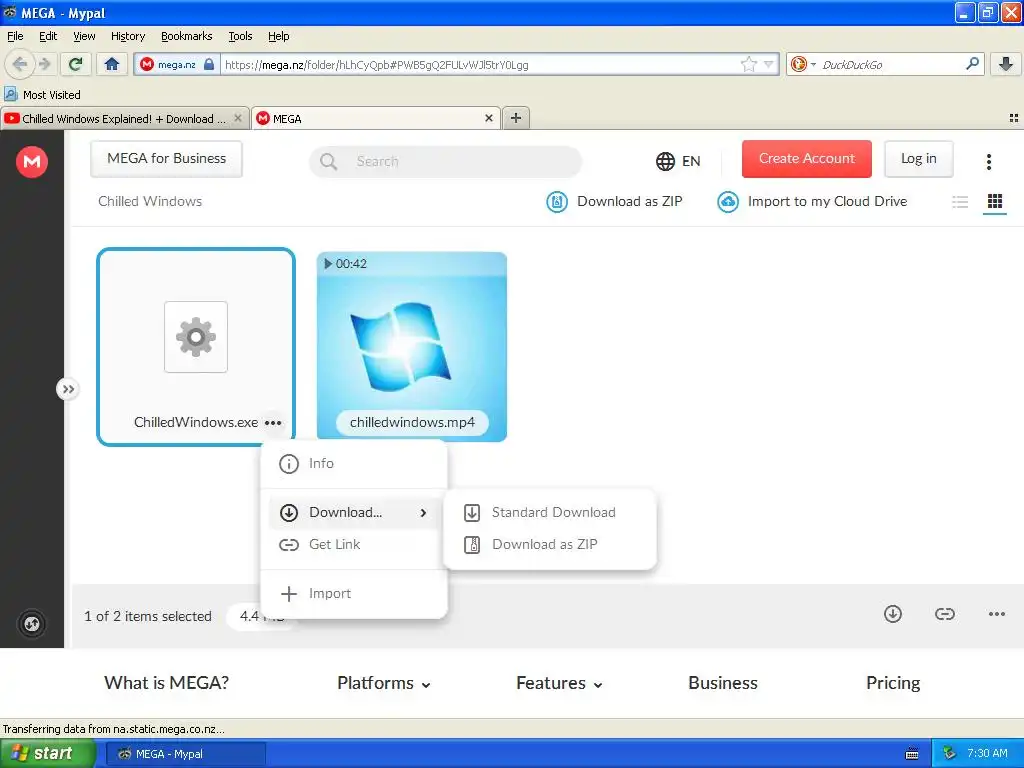This screenshot has height=768, width=1024.
Task: Click Download as ZIP in folder toolbar
Action: (614, 201)
